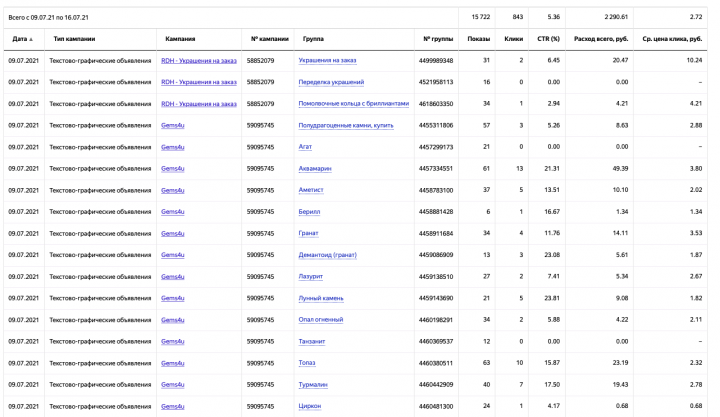
Task: Open Помолвочные кольца с бриллиантами group
Action: [x=354, y=104]
